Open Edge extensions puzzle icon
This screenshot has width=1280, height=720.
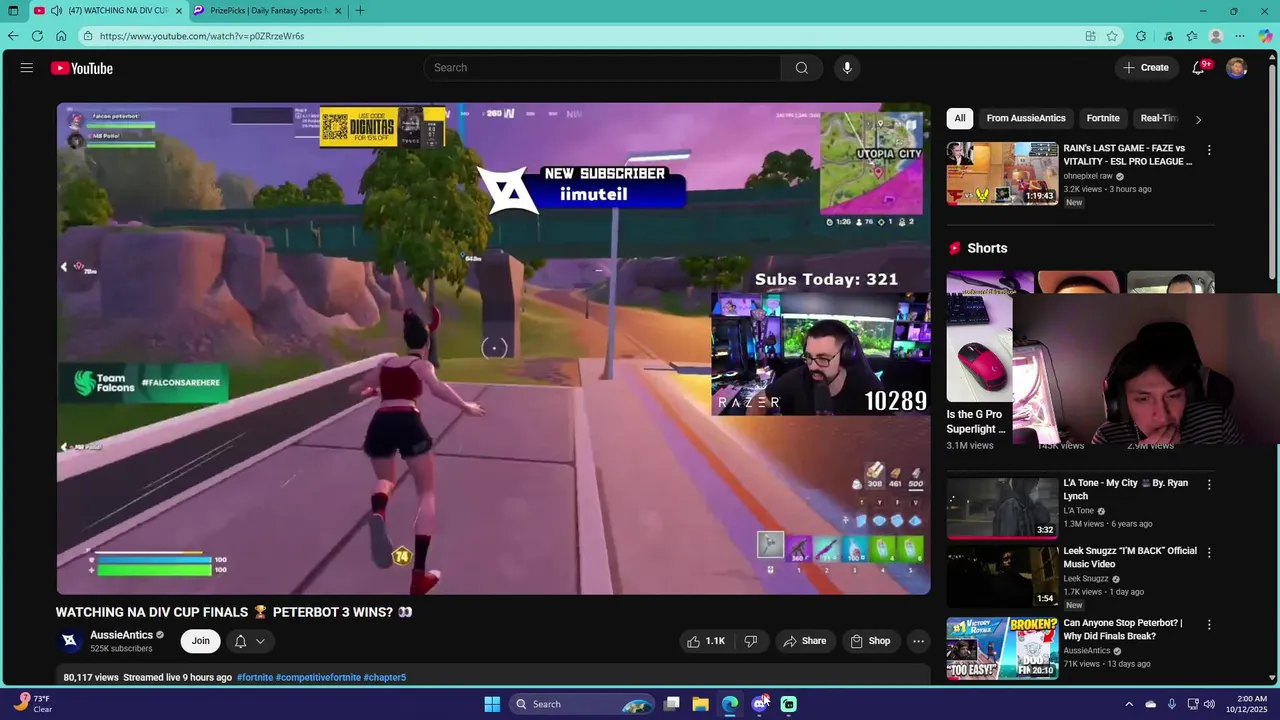pyautogui.click(x=1141, y=36)
